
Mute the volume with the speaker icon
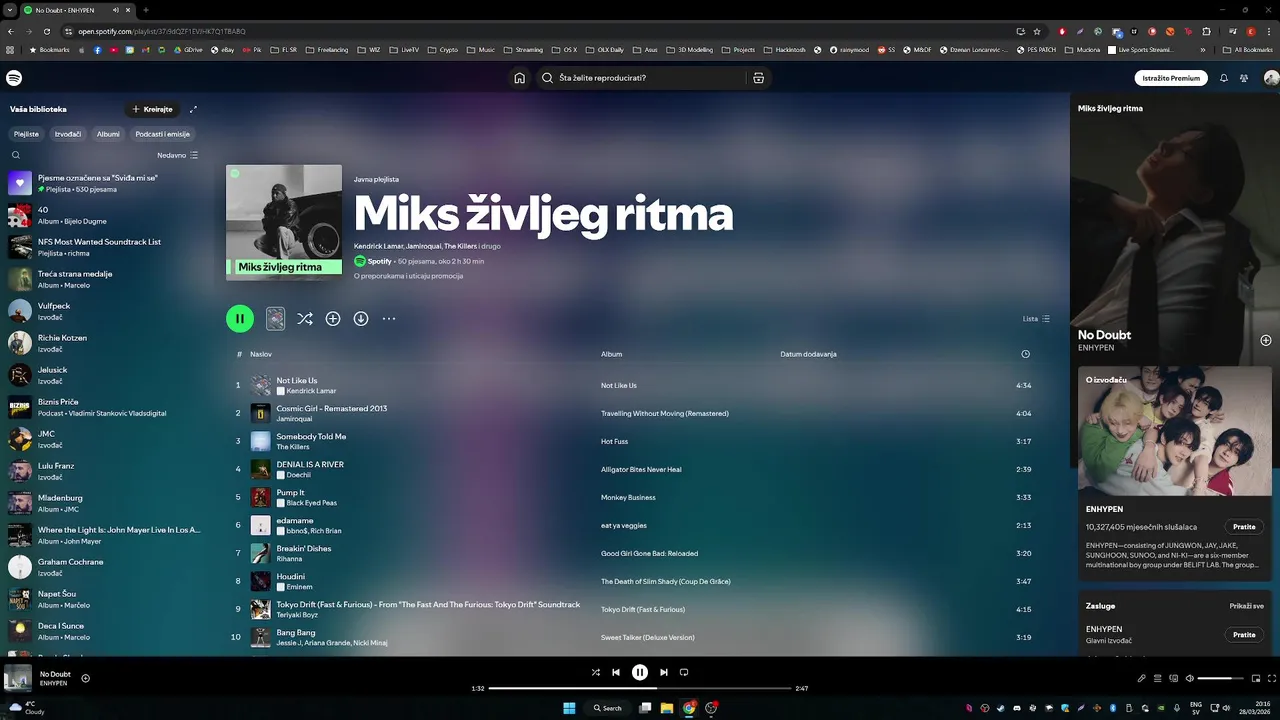coord(1190,678)
